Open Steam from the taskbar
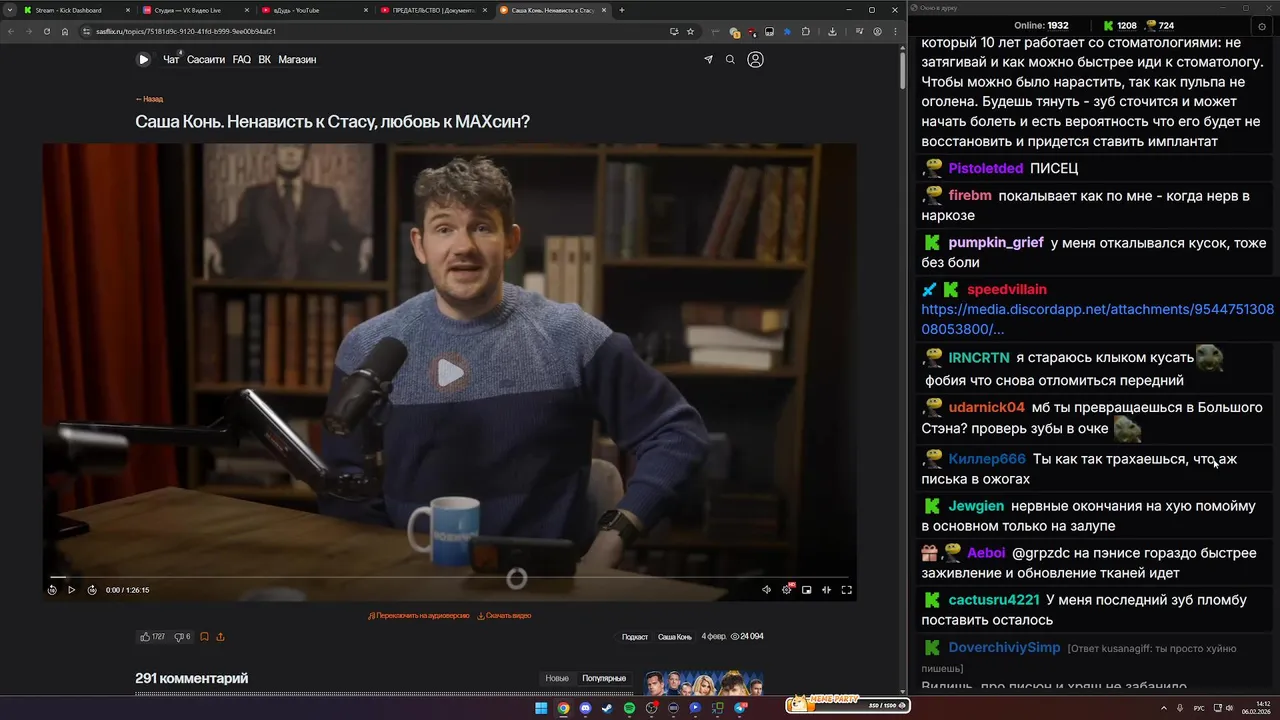Viewport: 1280px width, 720px height. coord(607,708)
